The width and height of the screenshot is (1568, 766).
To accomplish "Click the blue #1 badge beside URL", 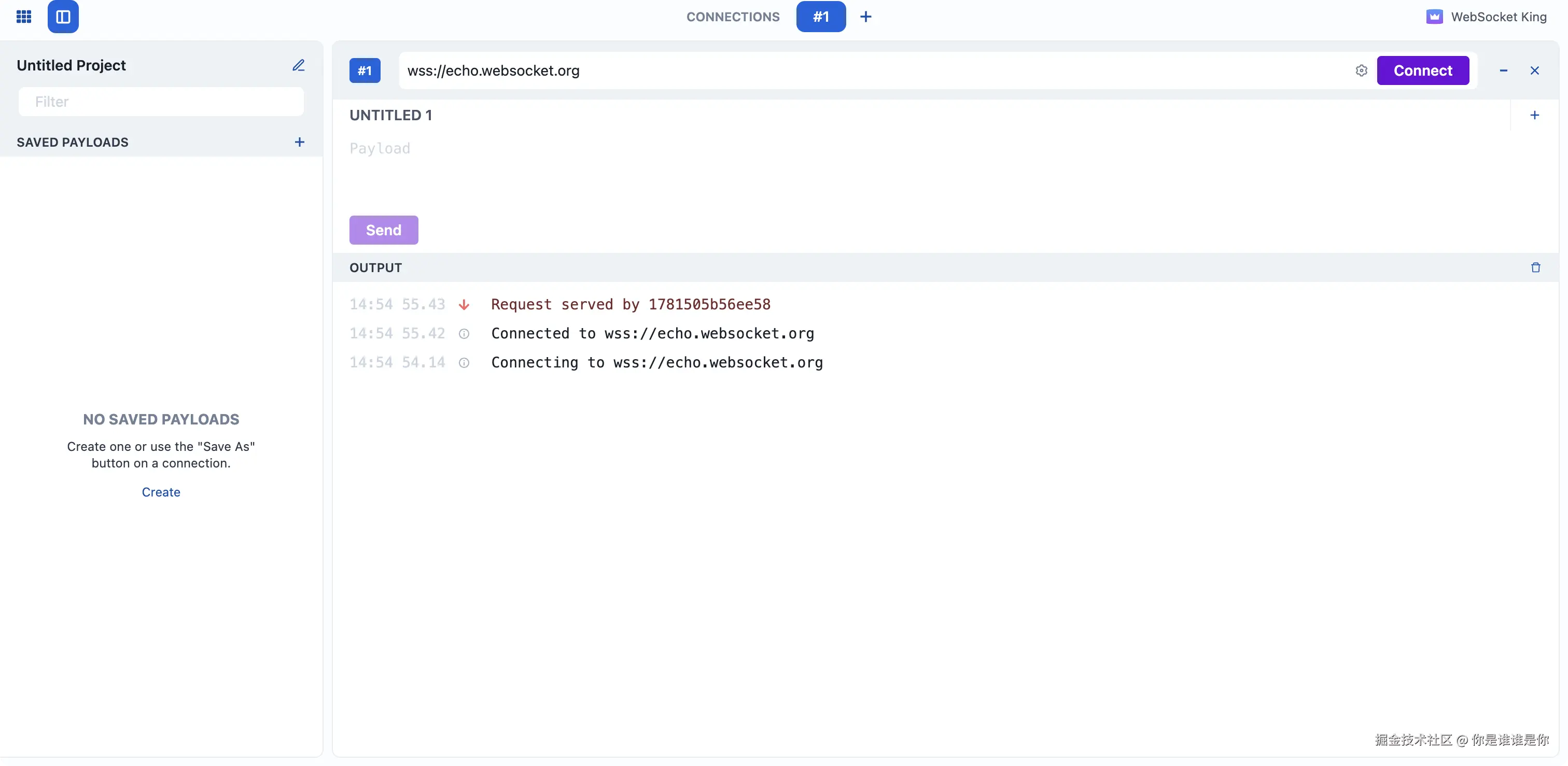I will click(364, 70).
